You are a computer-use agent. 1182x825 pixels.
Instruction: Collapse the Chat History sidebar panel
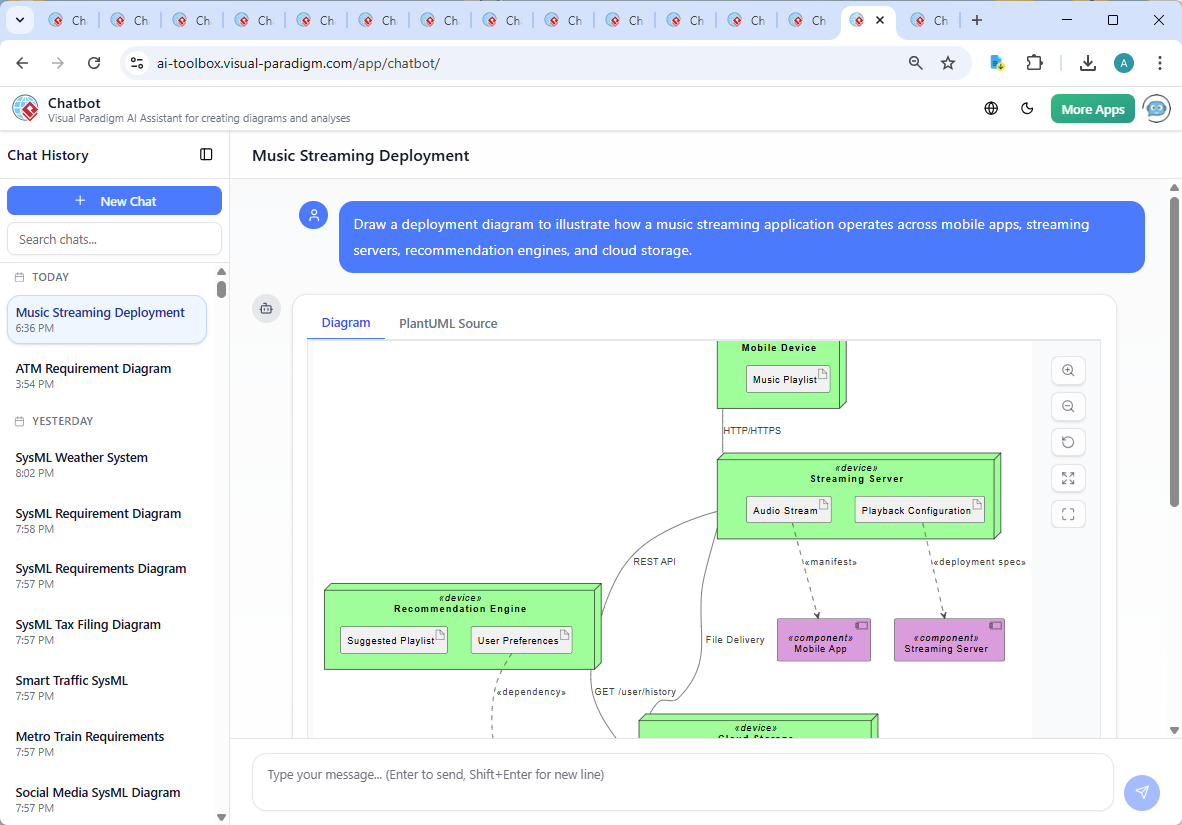(x=206, y=155)
